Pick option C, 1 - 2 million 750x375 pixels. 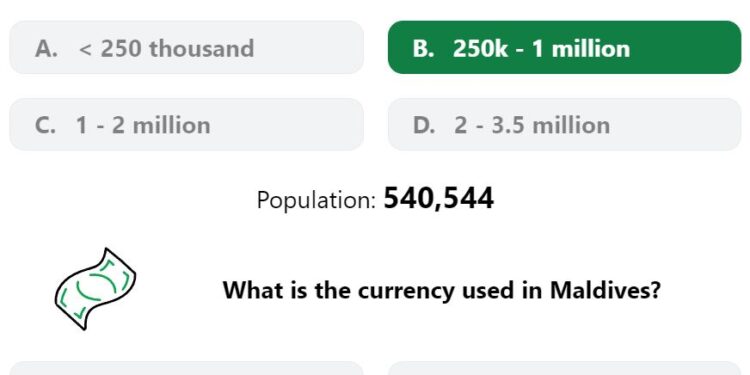pos(187,124)
